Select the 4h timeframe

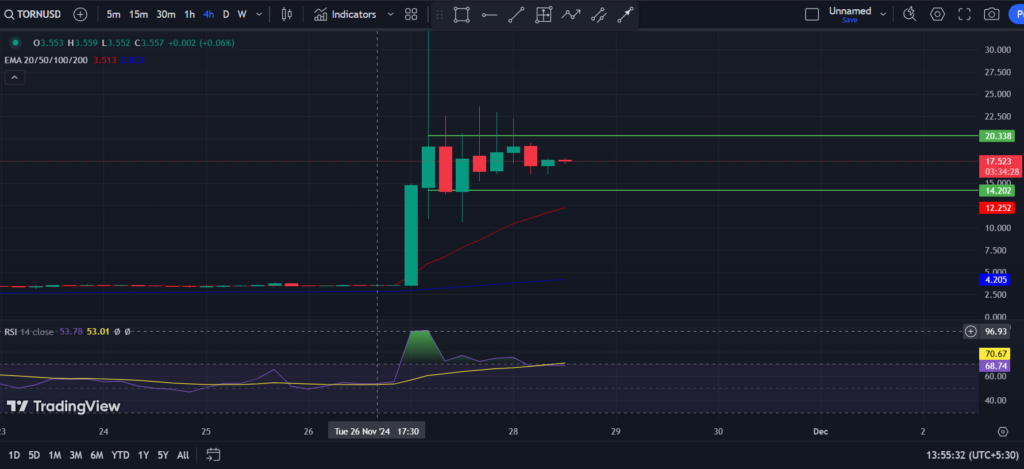tap(208, 14)
